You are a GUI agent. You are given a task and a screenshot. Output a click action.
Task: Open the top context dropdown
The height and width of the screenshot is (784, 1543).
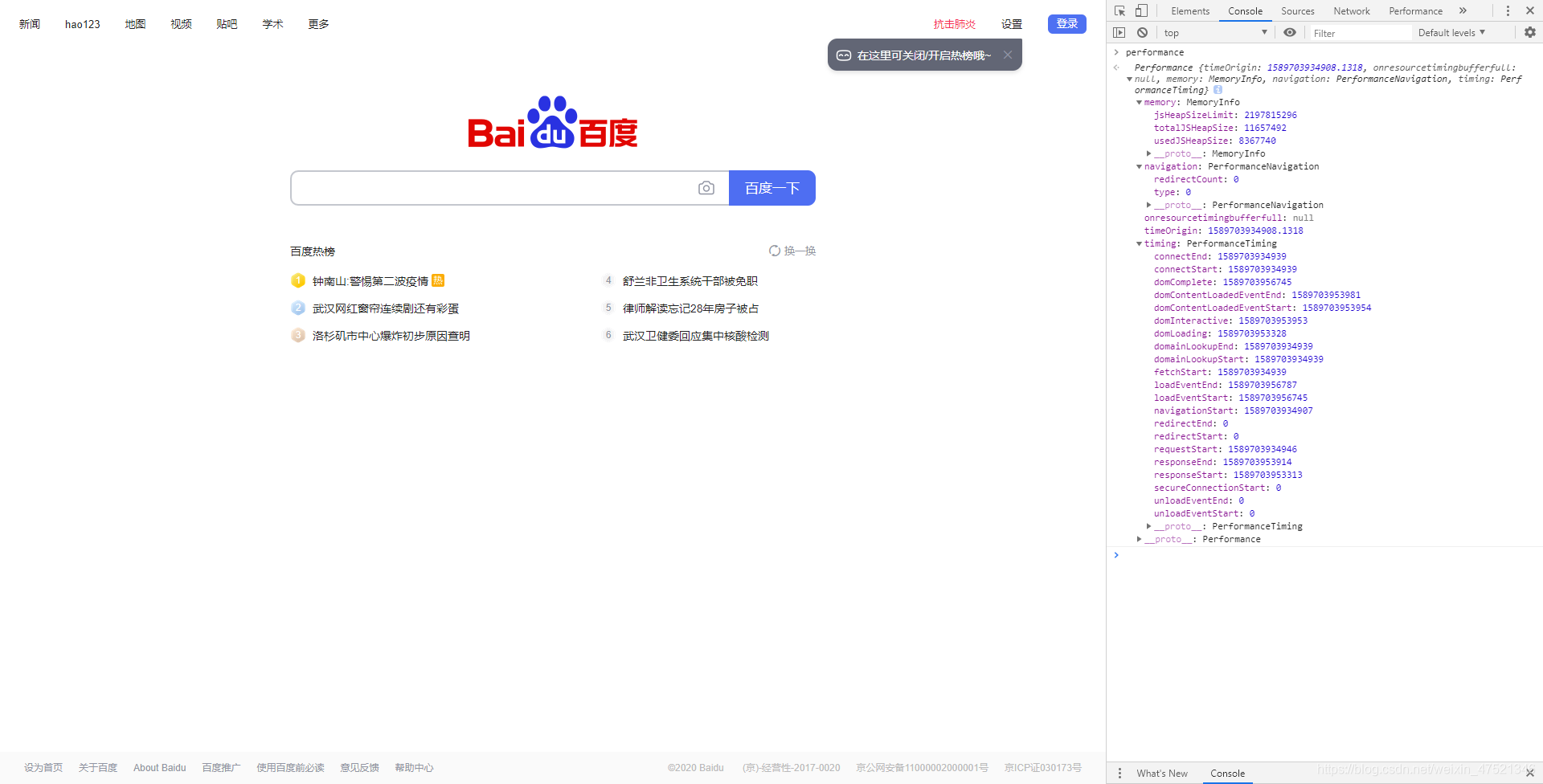point(1215,33)
